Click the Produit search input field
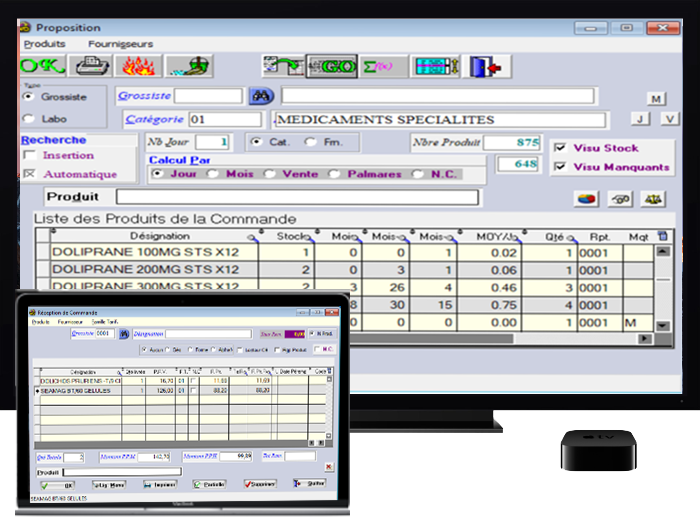Image resolution: width=700 pixels, height=517 pixels. tap(297, 197)
